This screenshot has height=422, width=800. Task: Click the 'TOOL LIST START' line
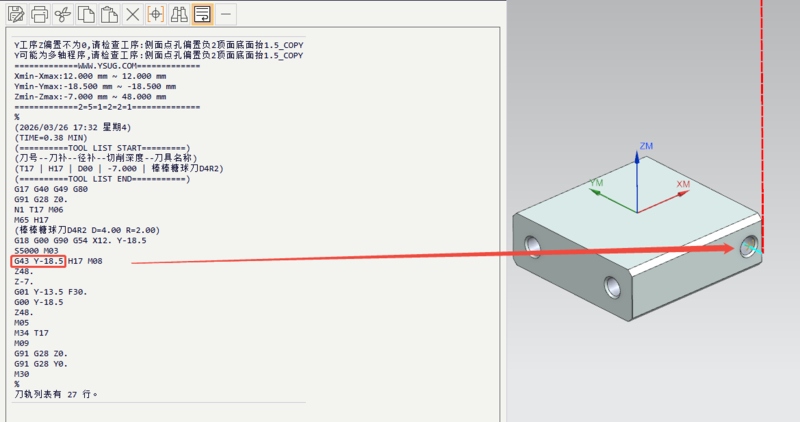(x=102, y=148)
